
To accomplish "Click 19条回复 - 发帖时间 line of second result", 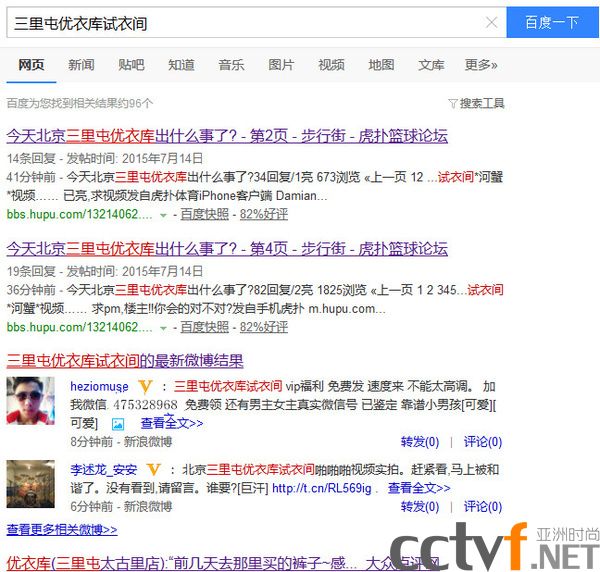I will (104, 271).
